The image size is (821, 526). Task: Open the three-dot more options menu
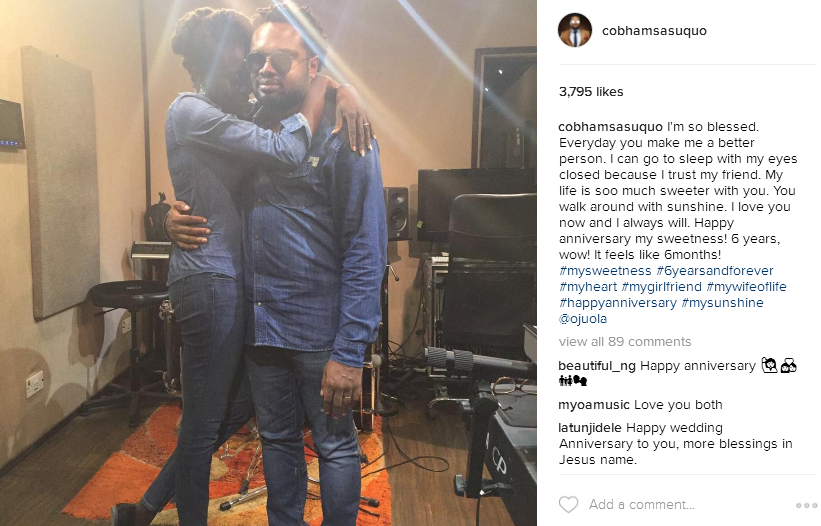(x=806, y=505)
